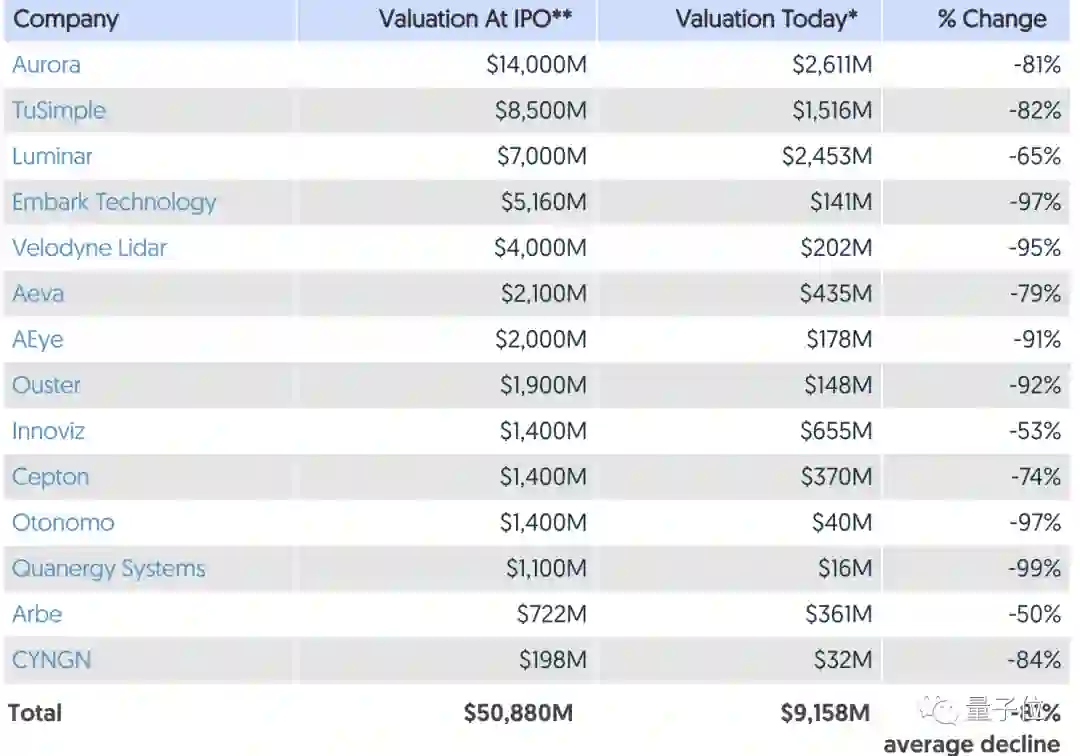
Task: Click the Aeva company link
Action: pyautogui.click(x=38, y=294)
